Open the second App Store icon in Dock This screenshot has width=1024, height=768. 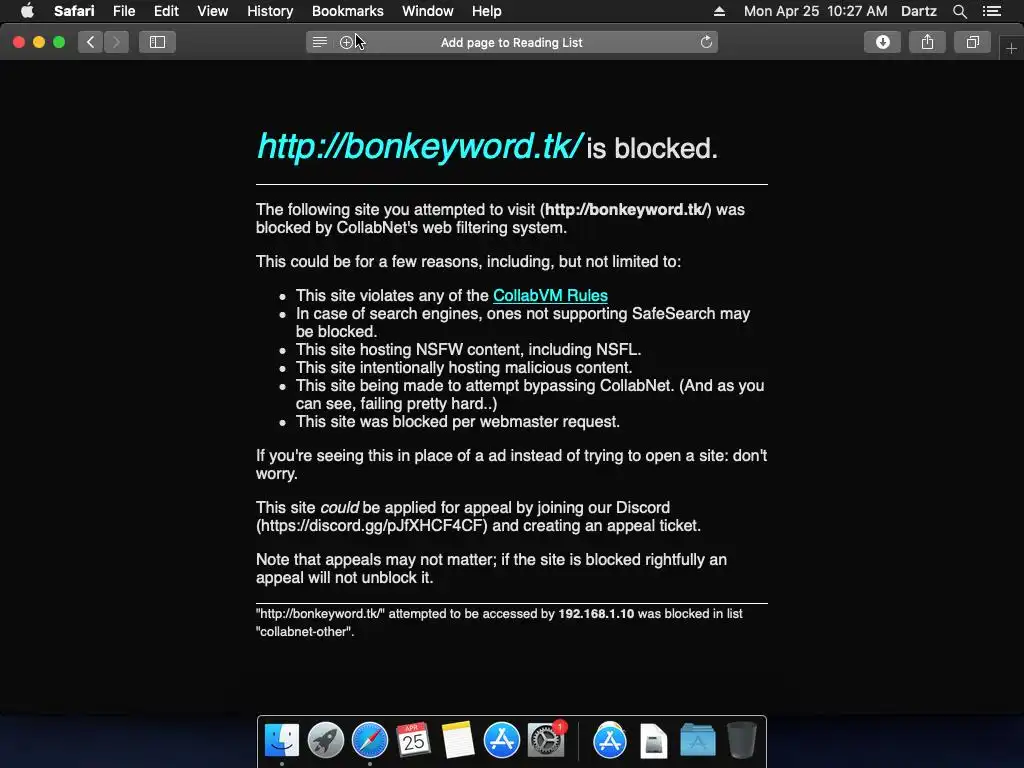609,741
